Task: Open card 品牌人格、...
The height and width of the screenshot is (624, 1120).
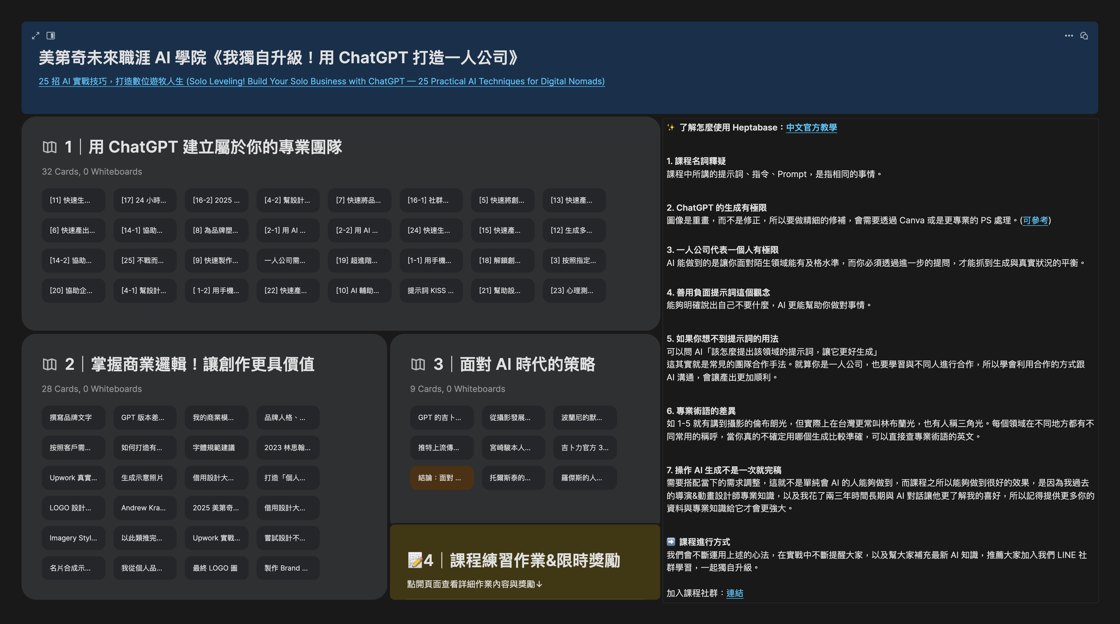Action: (288, 418)
